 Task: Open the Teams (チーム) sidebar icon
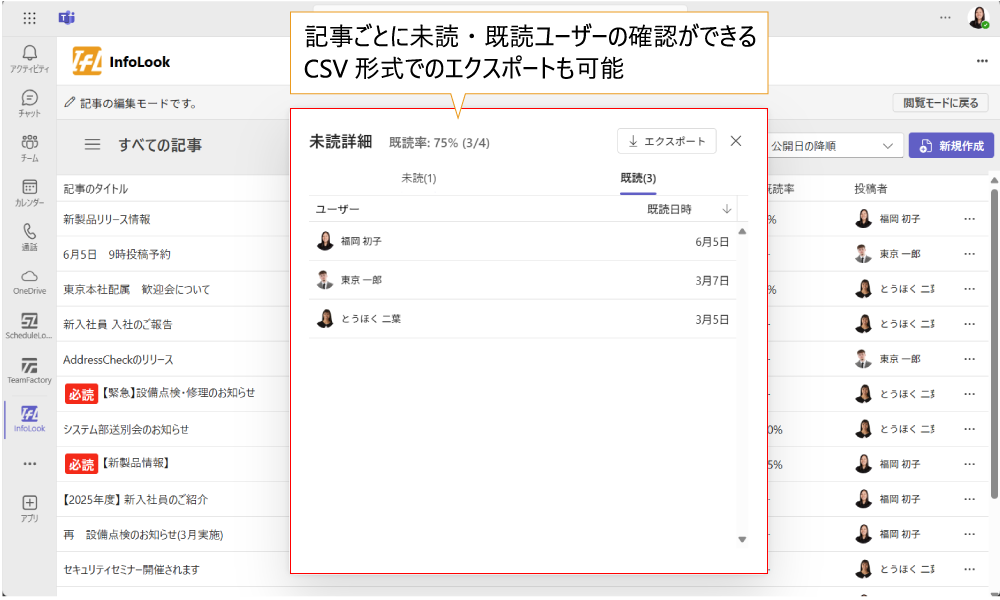pyautogui.click(x=29, y=146)
